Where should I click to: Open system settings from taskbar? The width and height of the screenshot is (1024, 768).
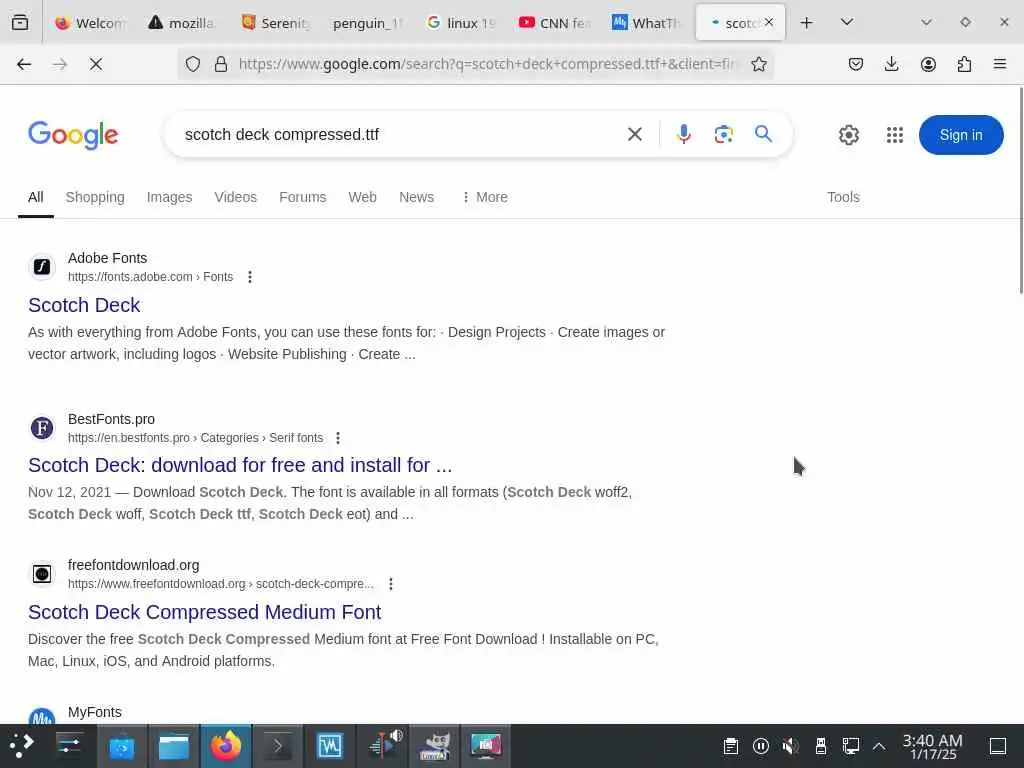click(69, 746)
